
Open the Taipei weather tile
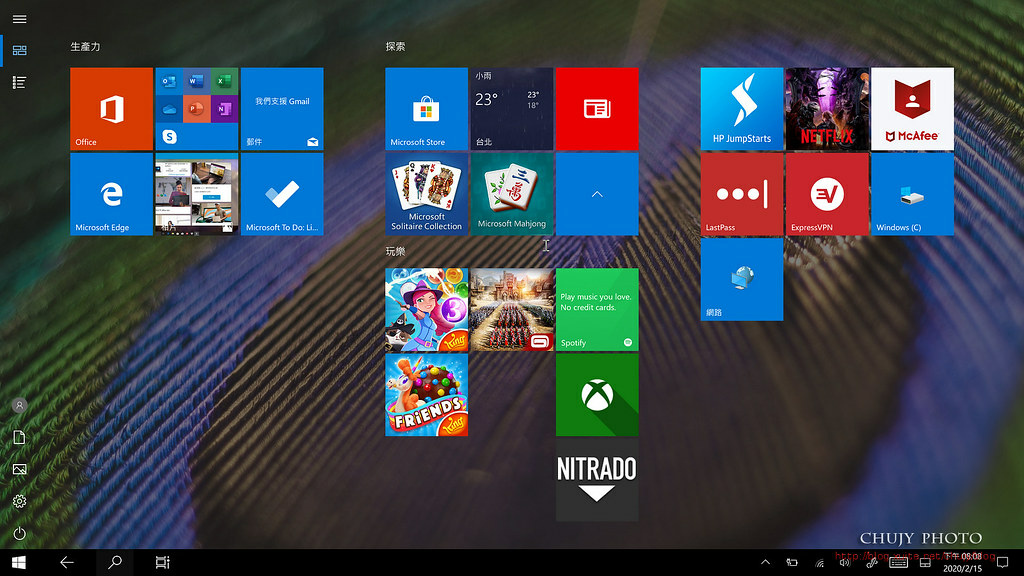512,109
